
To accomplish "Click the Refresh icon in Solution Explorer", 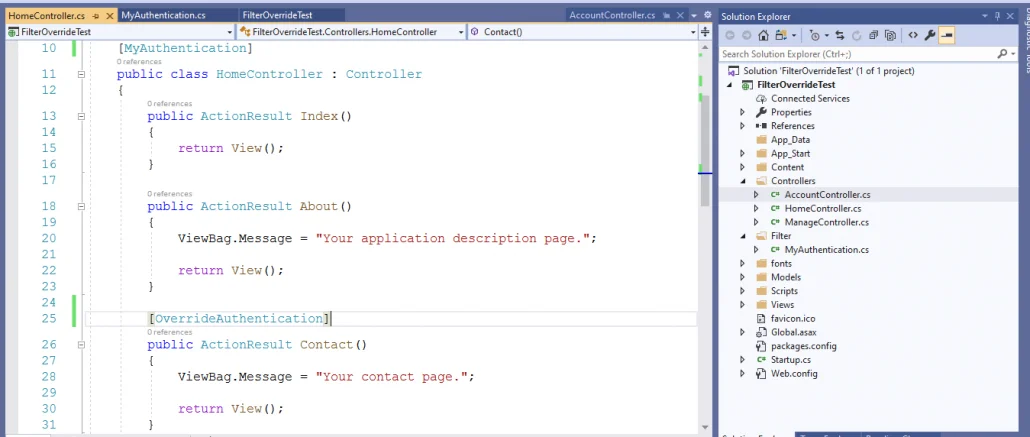I will coord(857,35).
